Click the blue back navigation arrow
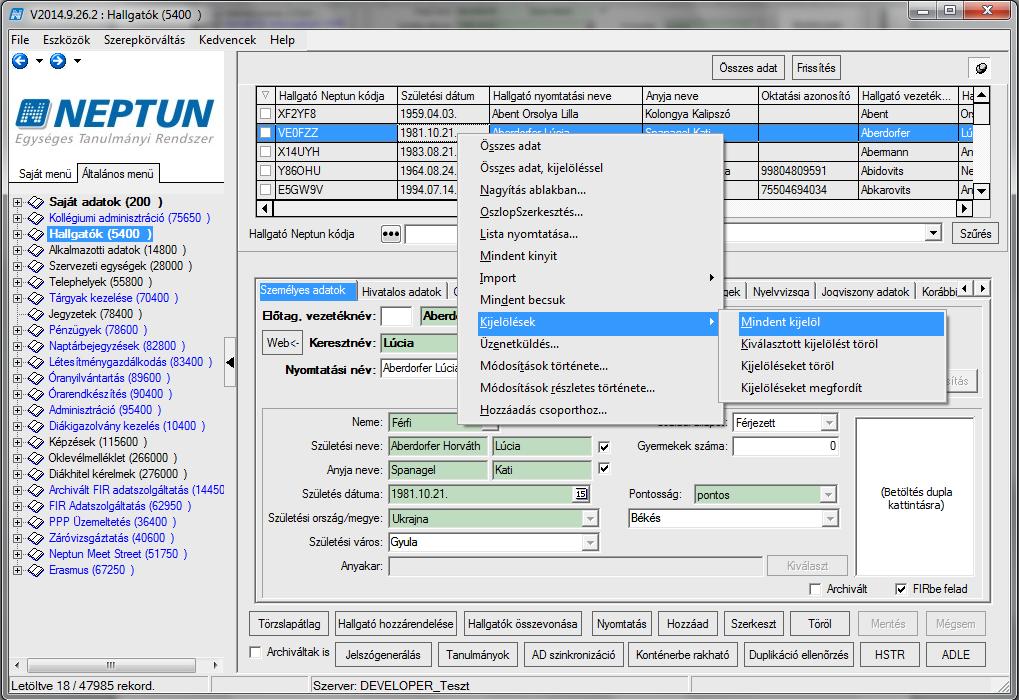Viewport: 1019px width, 700px height. tap(20, 61)
